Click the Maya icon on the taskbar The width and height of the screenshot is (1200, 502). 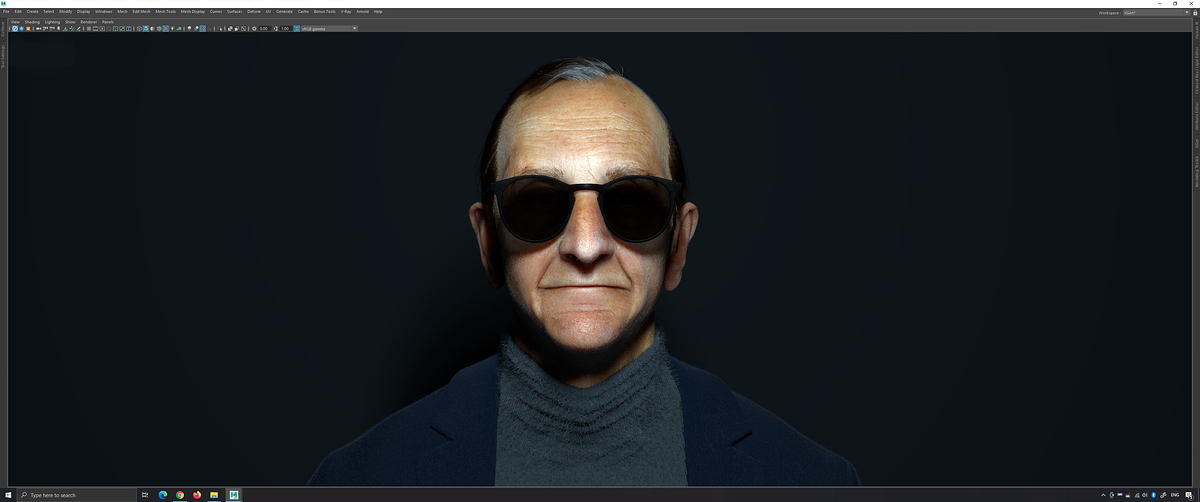[233, 495]
